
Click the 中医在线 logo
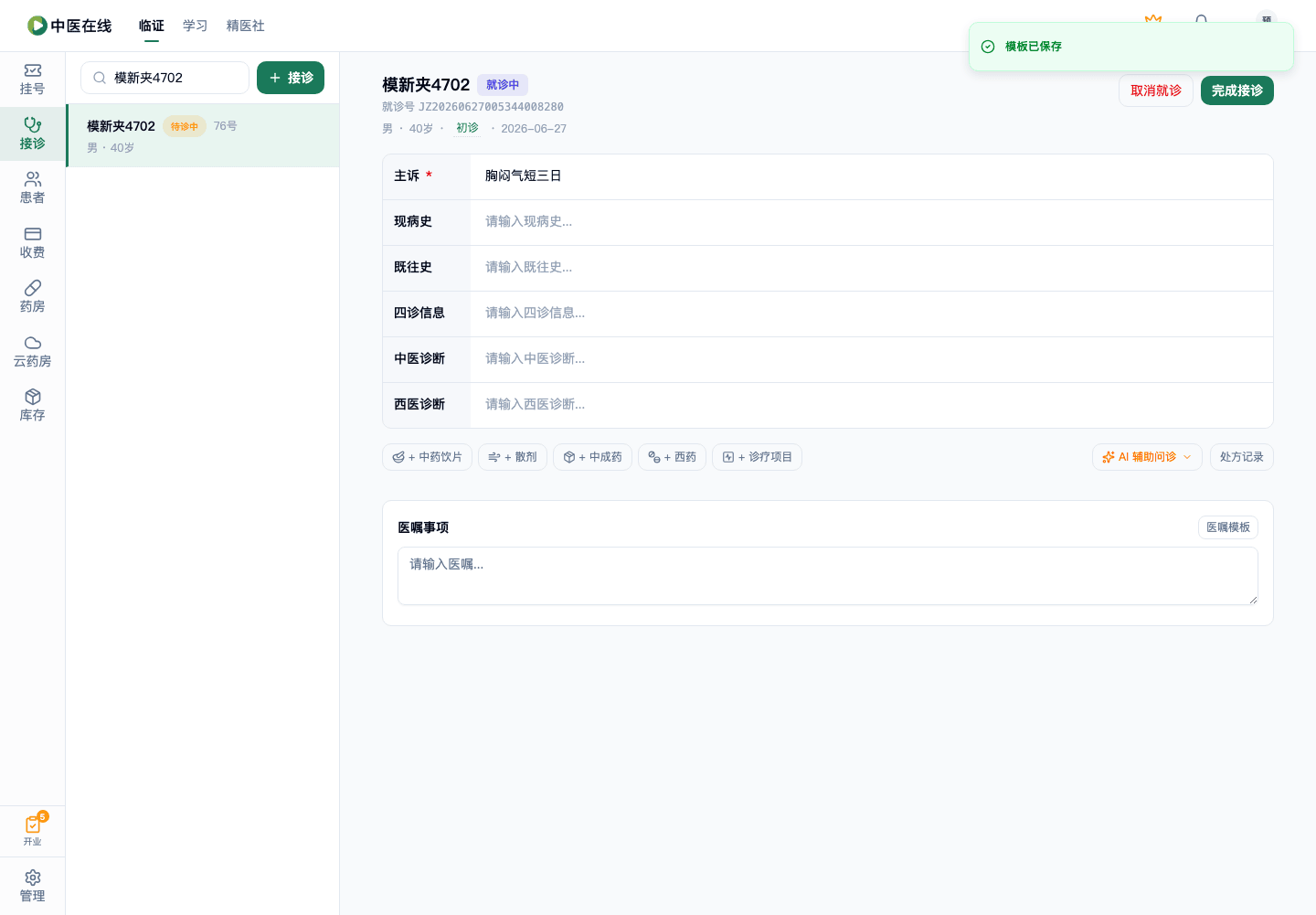(x=69, y=26)
